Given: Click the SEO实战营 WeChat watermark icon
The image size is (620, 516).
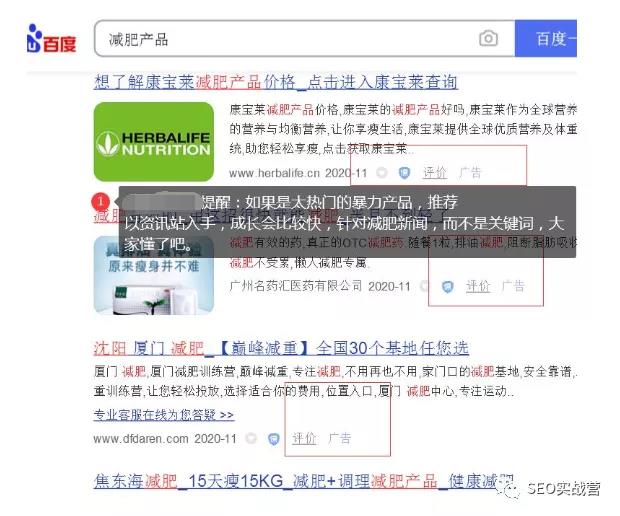Looking at the screenshot, I should (x=508, y=489).
